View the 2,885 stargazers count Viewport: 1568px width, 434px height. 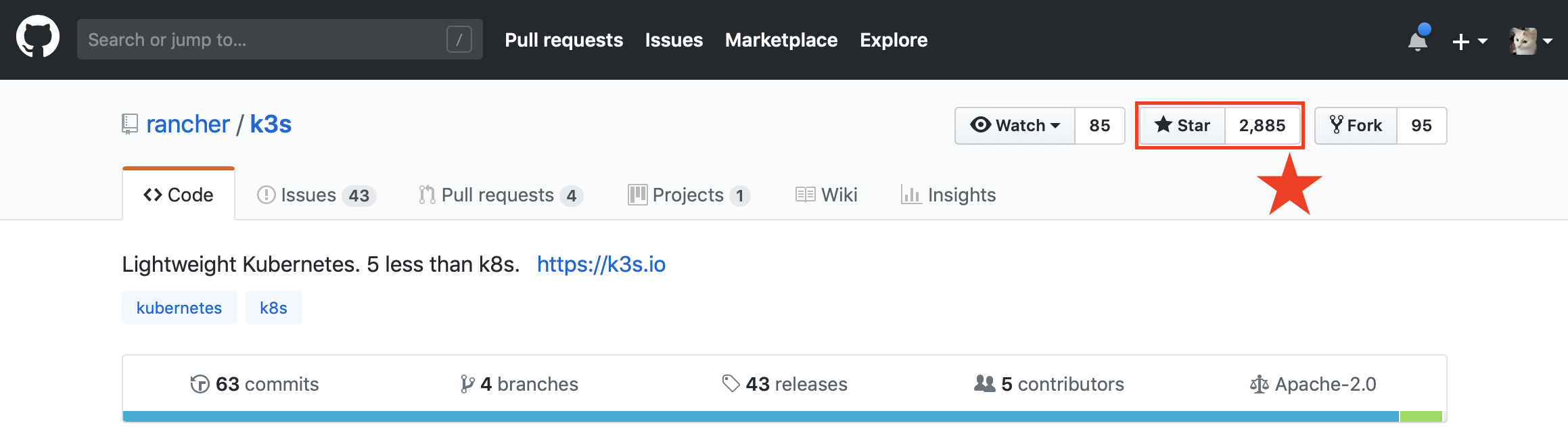(1262, 125)
